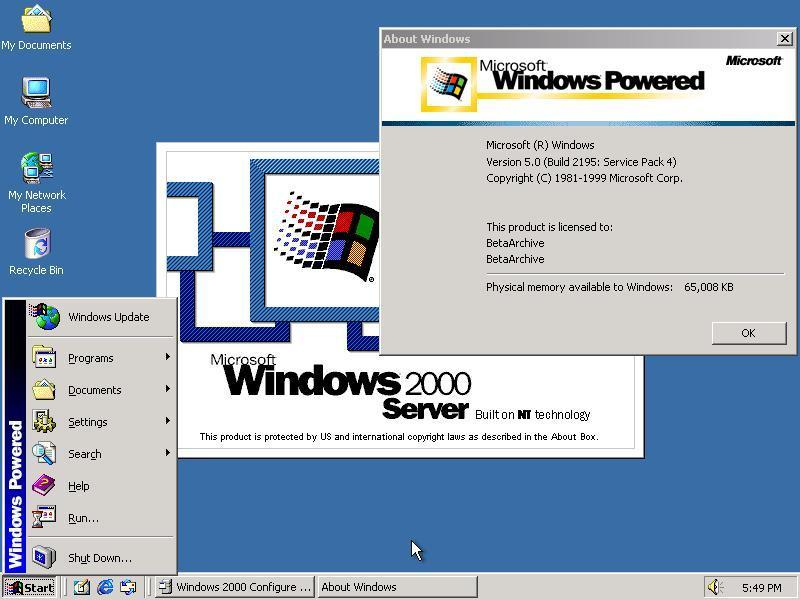
Task: Click the 65,008 KB memory value
Action: click(x=709, y=287)
